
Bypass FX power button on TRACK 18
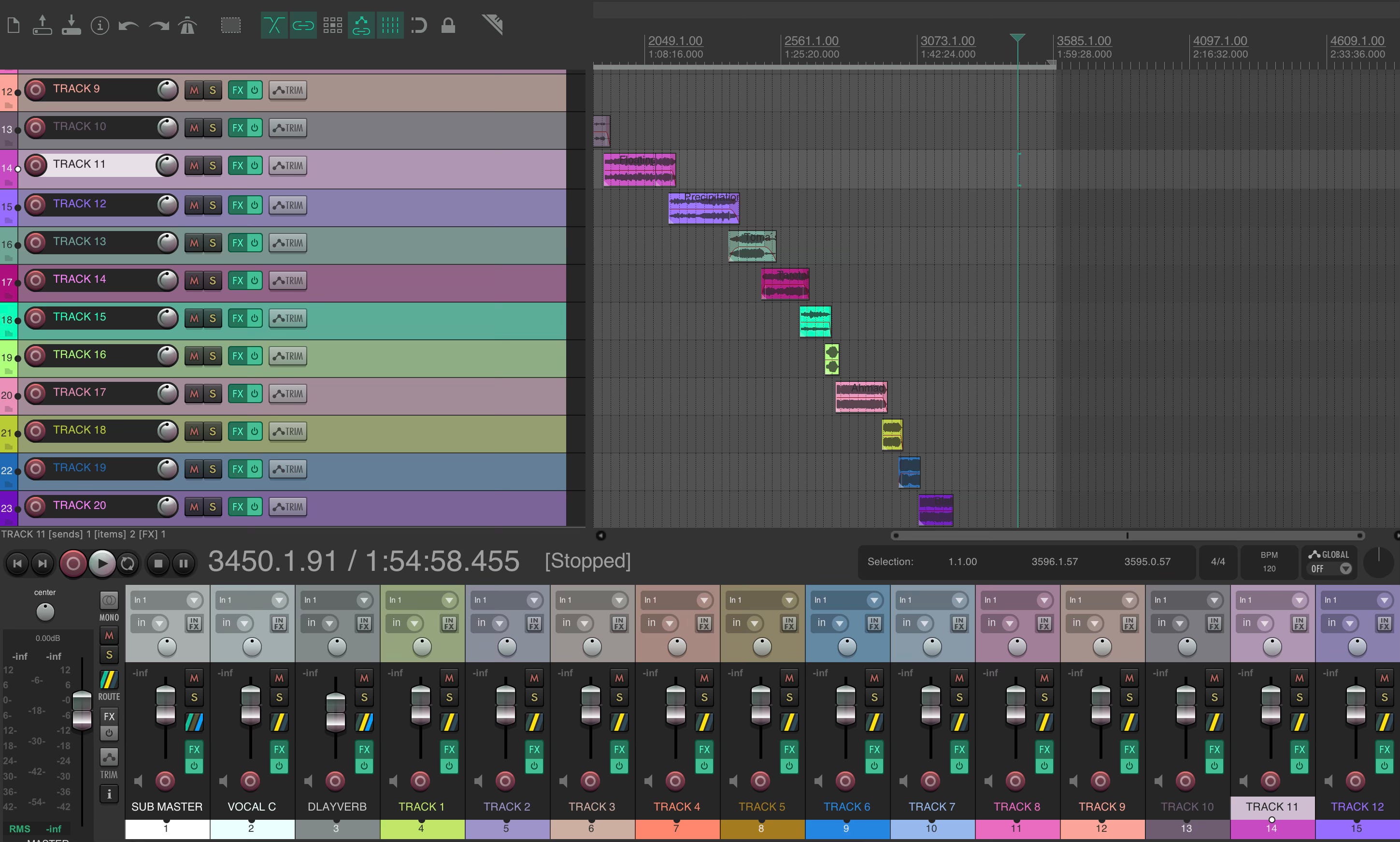pyautogui.click(x=255, y=431)
